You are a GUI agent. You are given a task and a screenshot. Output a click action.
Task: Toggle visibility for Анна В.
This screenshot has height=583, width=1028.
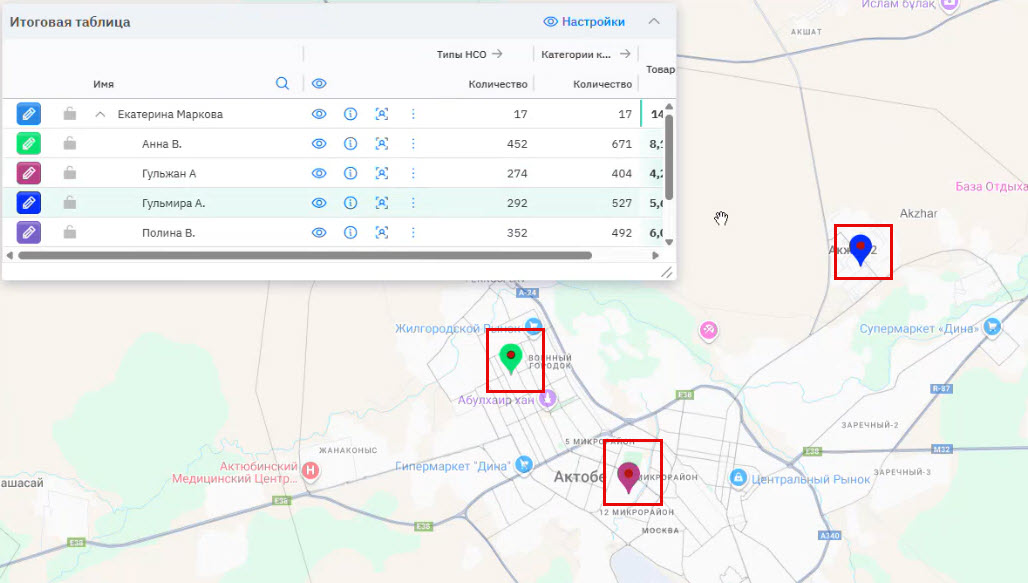coord(319,144)
